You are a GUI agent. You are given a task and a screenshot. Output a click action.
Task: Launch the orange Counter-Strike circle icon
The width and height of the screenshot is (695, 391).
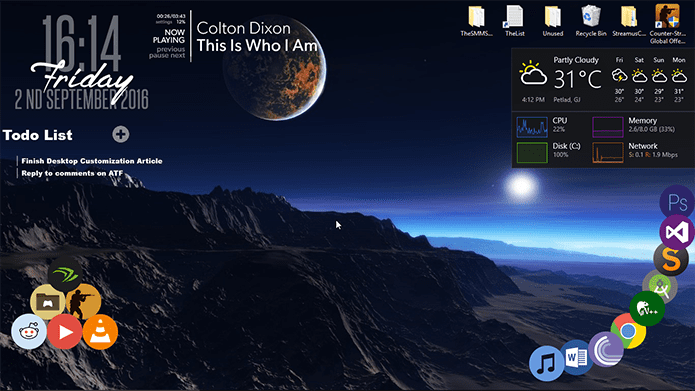tap(83, 302)
